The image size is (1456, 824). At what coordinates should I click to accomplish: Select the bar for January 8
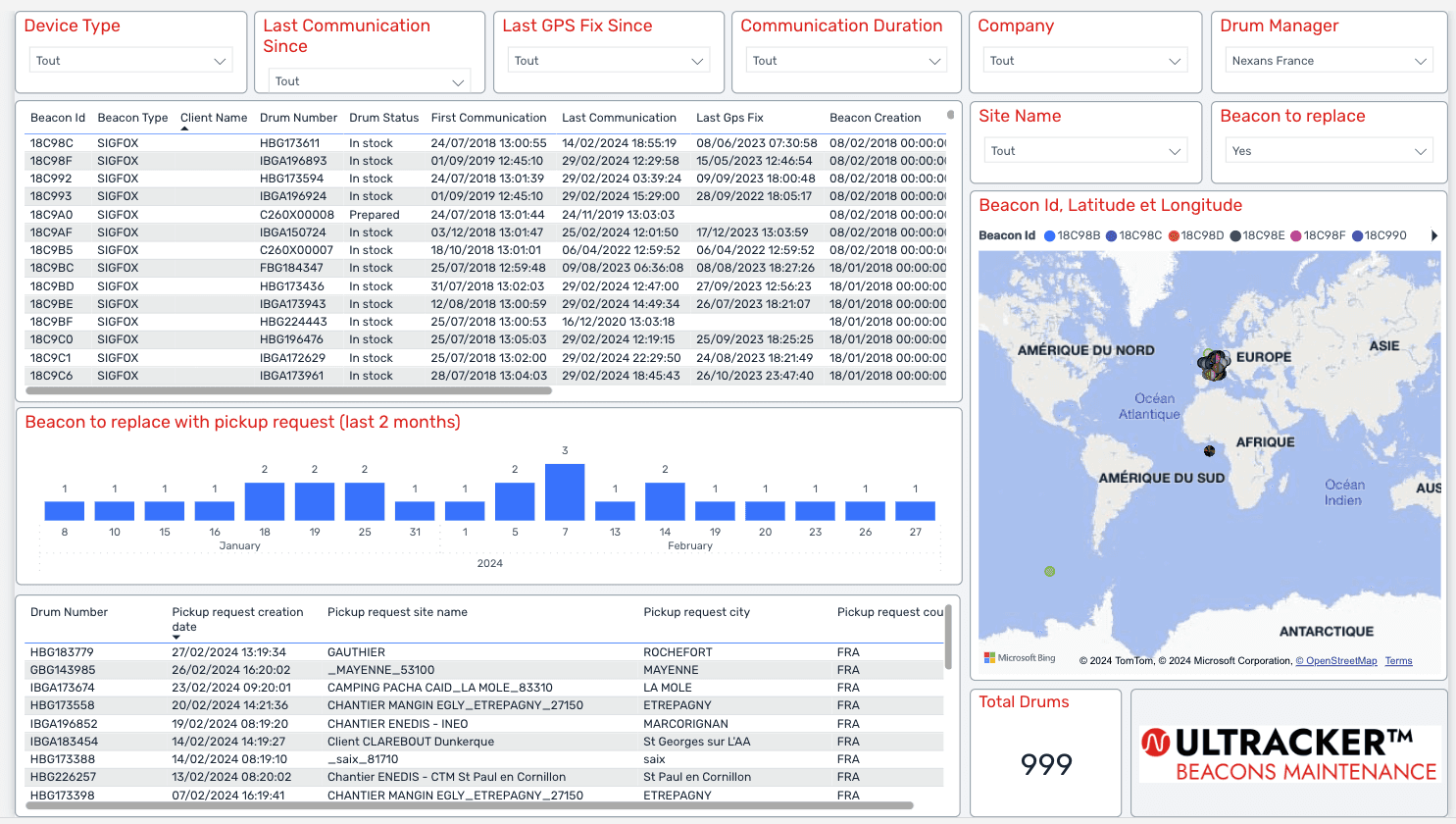[65, 510]
